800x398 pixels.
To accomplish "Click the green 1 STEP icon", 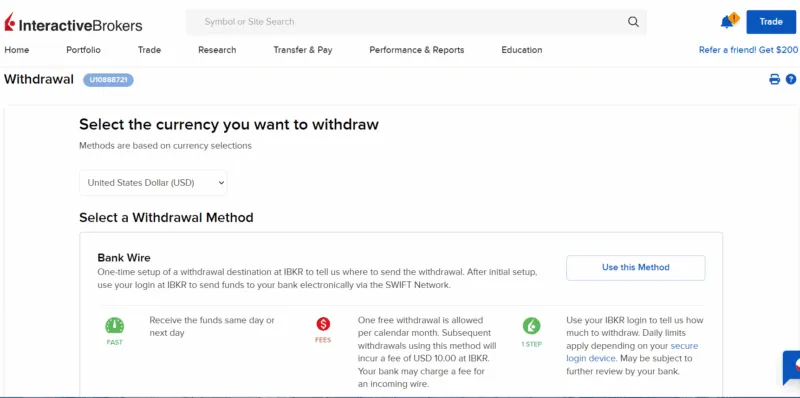I will 531,326.
